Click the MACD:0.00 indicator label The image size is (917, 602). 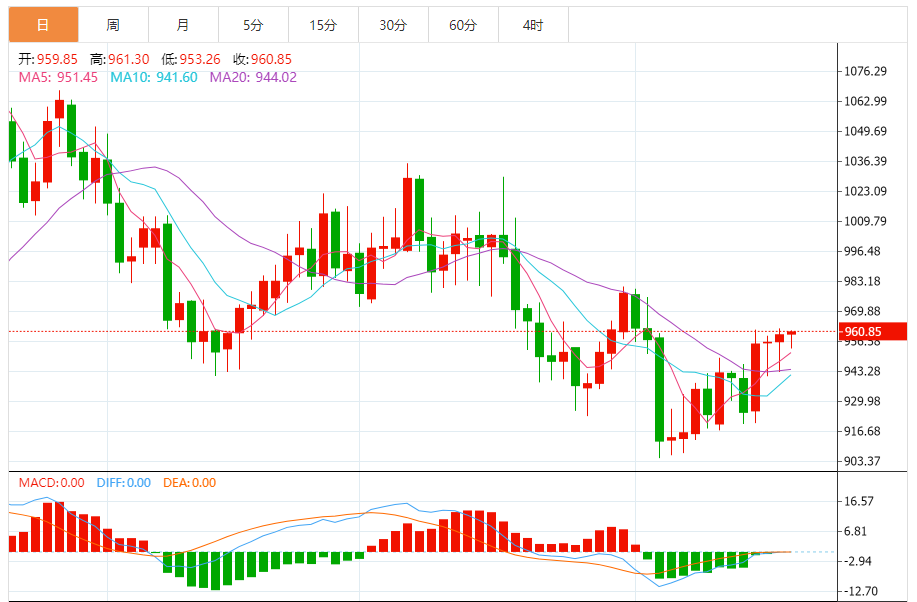point(51,483)
